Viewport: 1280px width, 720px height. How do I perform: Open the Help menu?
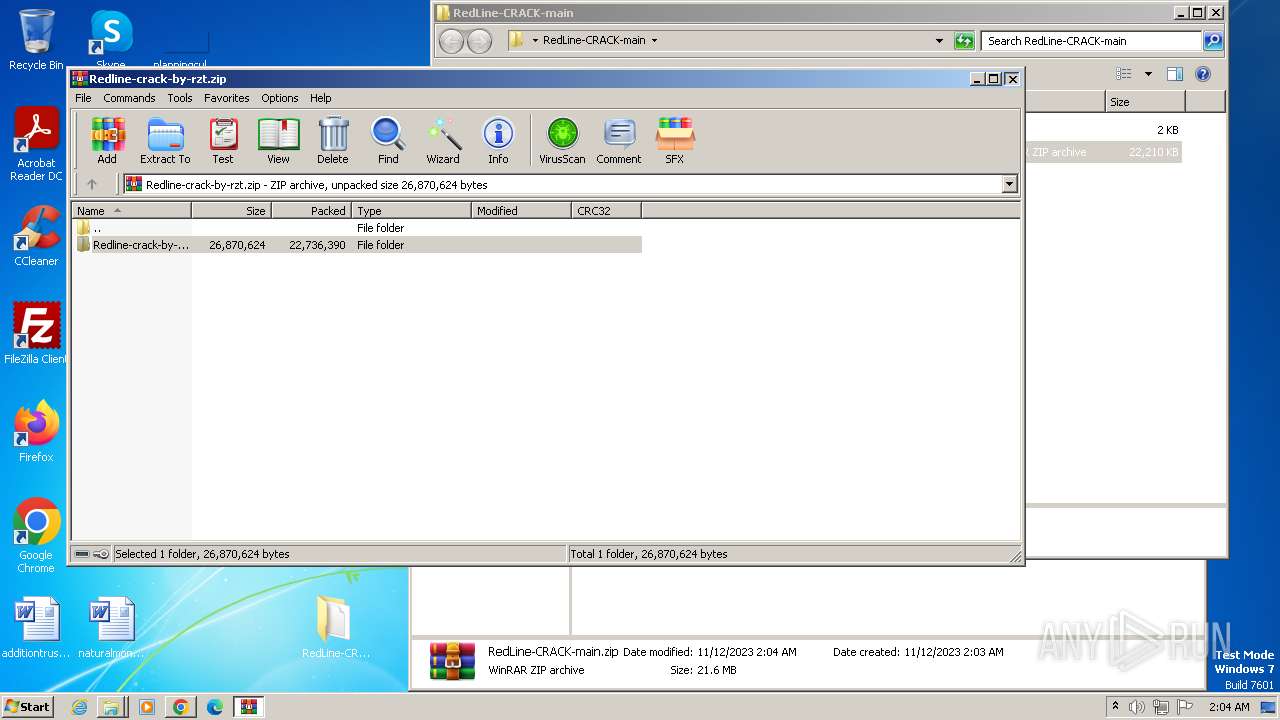[x=321, y=98]
